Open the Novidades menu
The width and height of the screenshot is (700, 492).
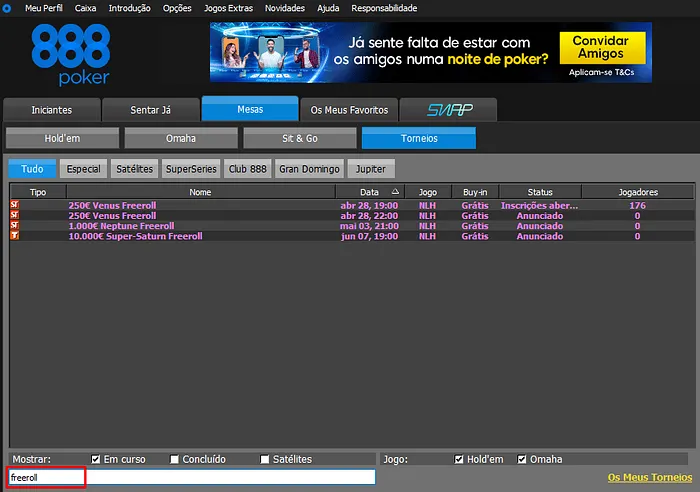point(285,8)
